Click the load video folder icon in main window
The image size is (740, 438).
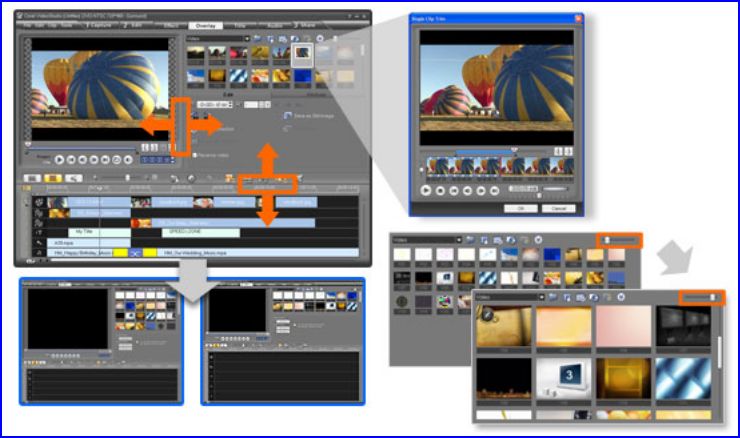(257, 39)
